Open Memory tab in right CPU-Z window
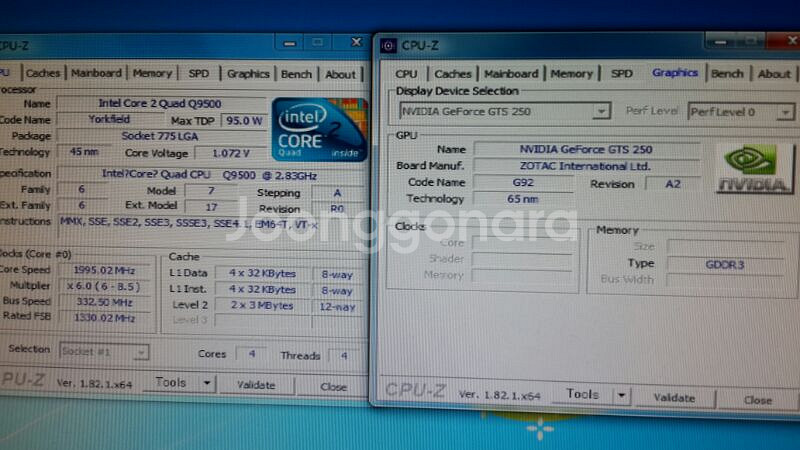Image resolution: width=800 pixels, height=450 pixels. click(571, 74)
